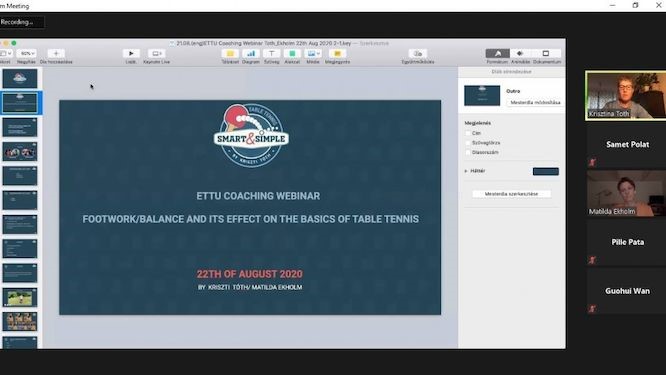This screenshot has height=375, width=666.
Task: Select the first slide thumbnail with logo
Action: [x=20, y=79]
